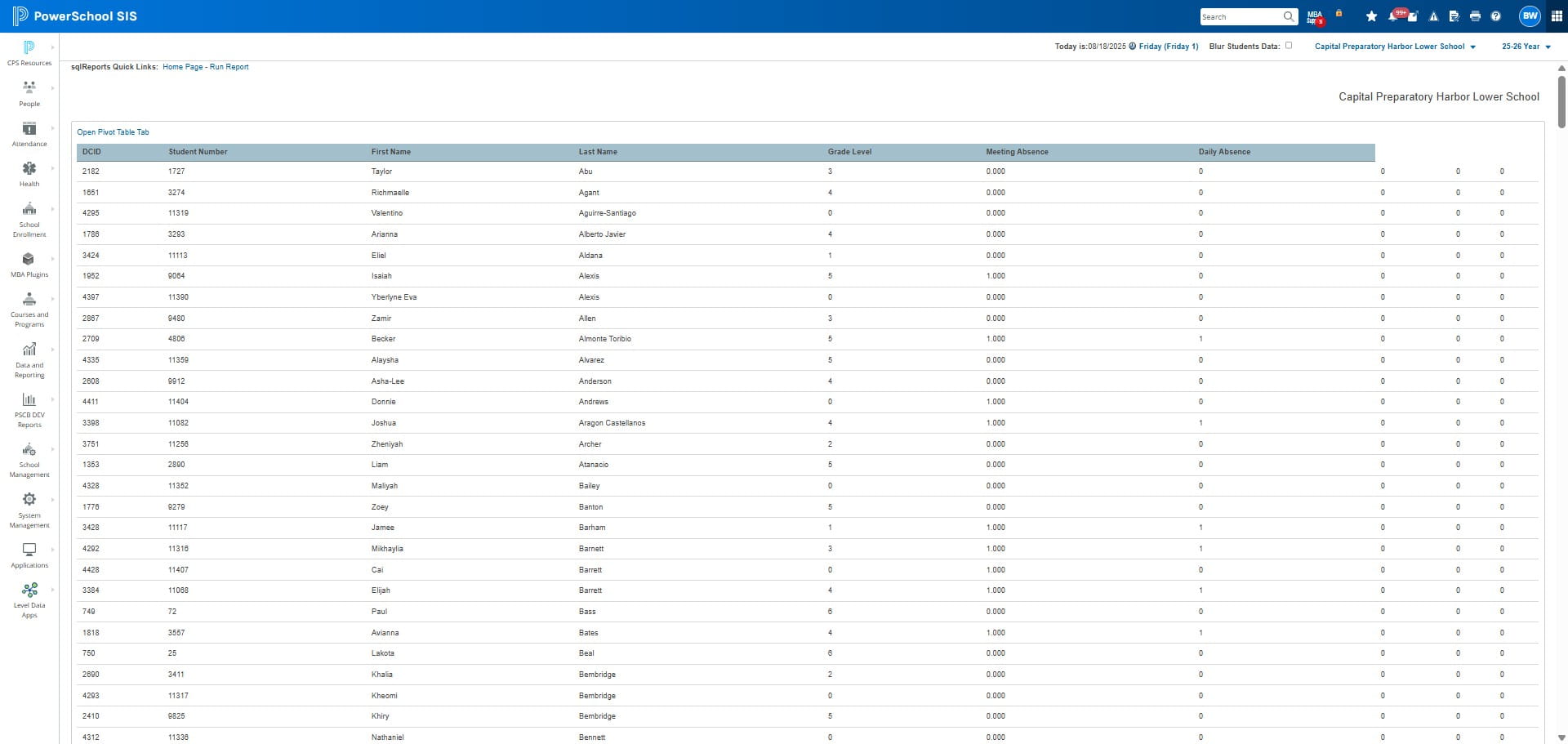Click the vertical page scrollbar thumb
The image size is (1568, 744).
pyautogui.click(x=1561, y=101)
